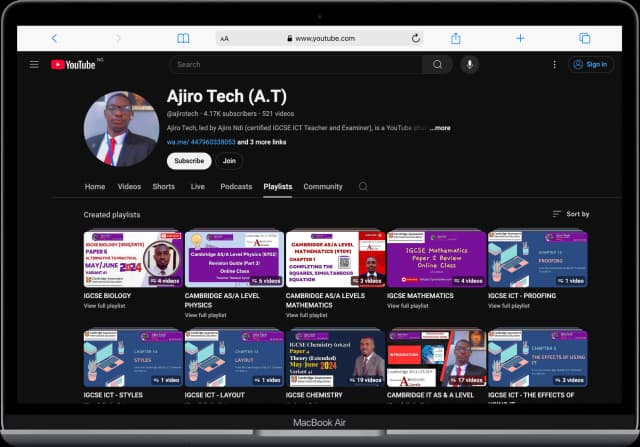The width and height of the screenshot is (640, 447).
Task: Open IGCSE ICT Proofing thumbnail
Action: point(538,259)
